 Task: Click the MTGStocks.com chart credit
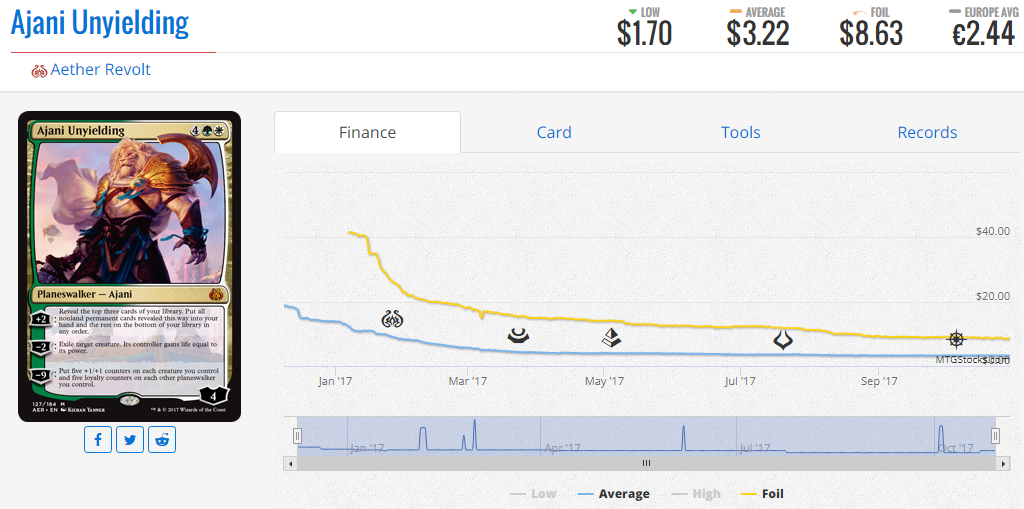pos(972,359)
